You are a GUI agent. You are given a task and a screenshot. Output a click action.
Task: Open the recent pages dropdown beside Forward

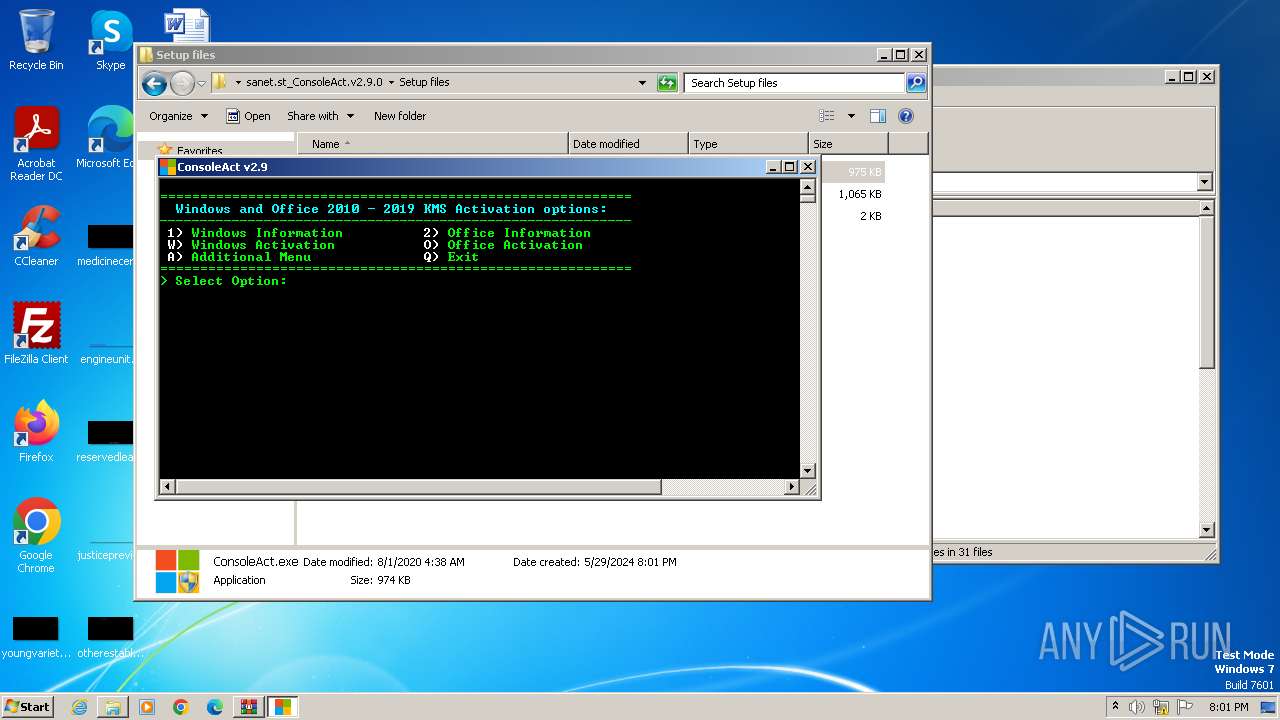point(201,83)
